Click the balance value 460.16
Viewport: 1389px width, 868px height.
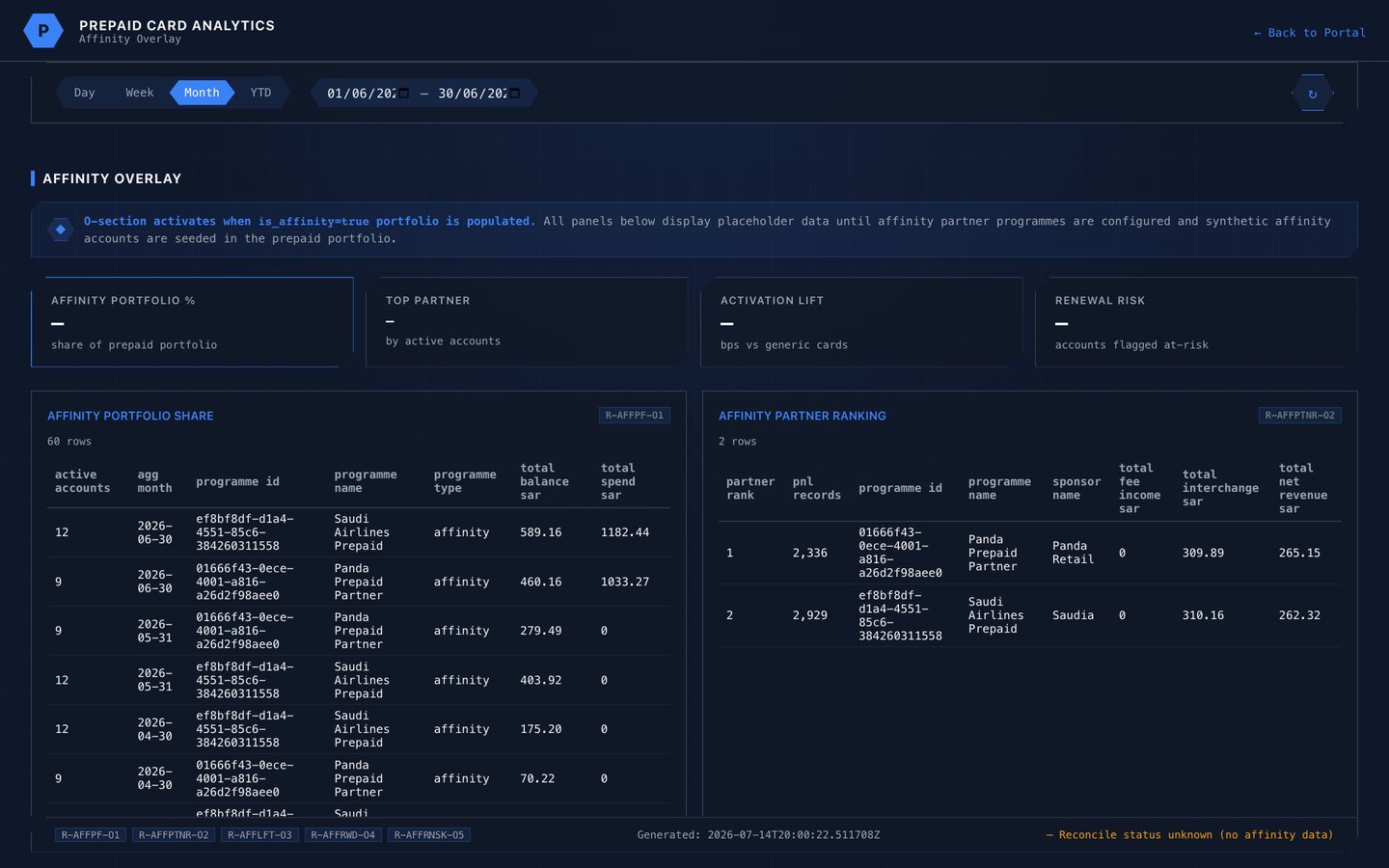[x=540, y=583]
